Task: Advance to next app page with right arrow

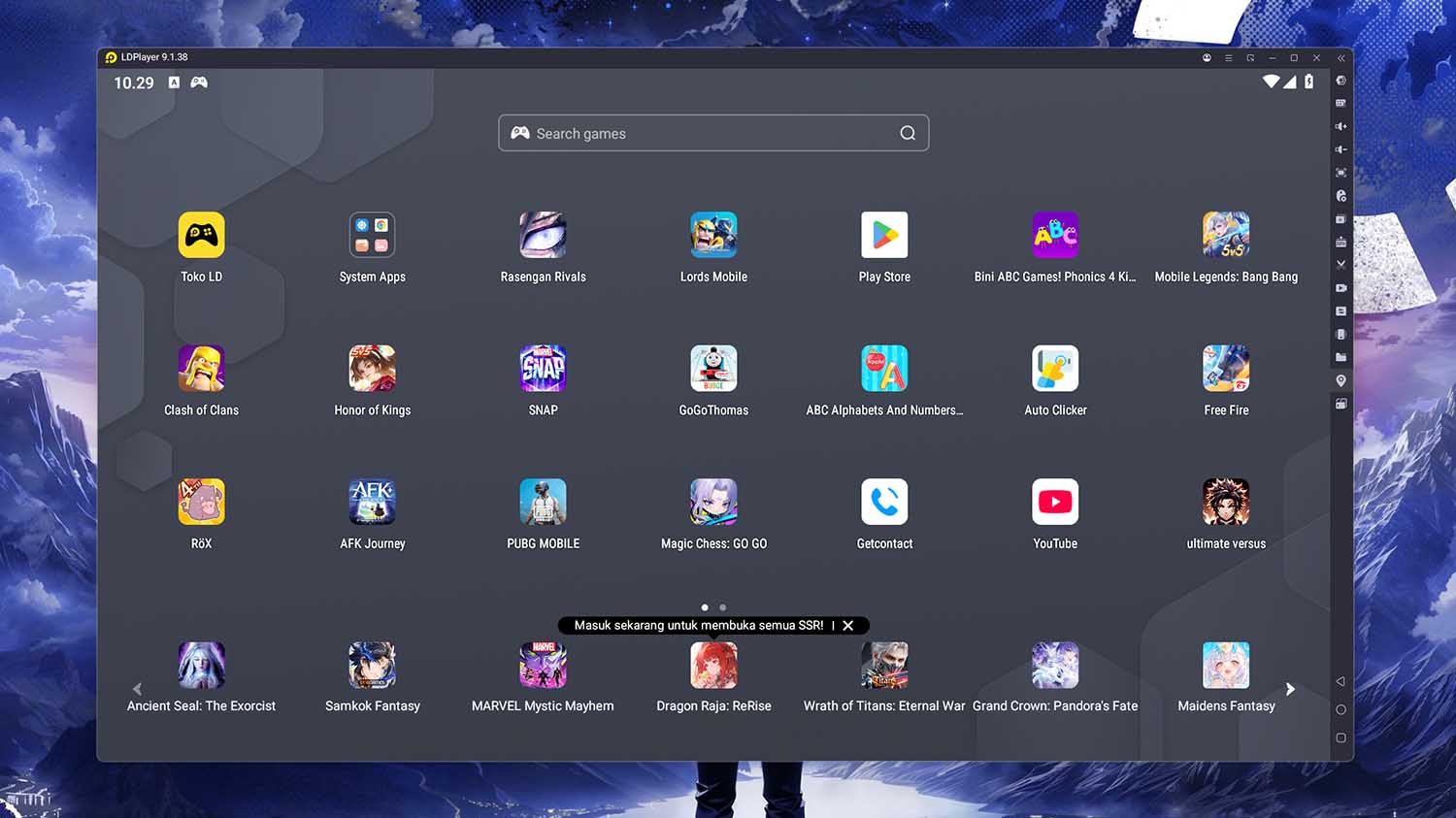Action: point(1291,689)
